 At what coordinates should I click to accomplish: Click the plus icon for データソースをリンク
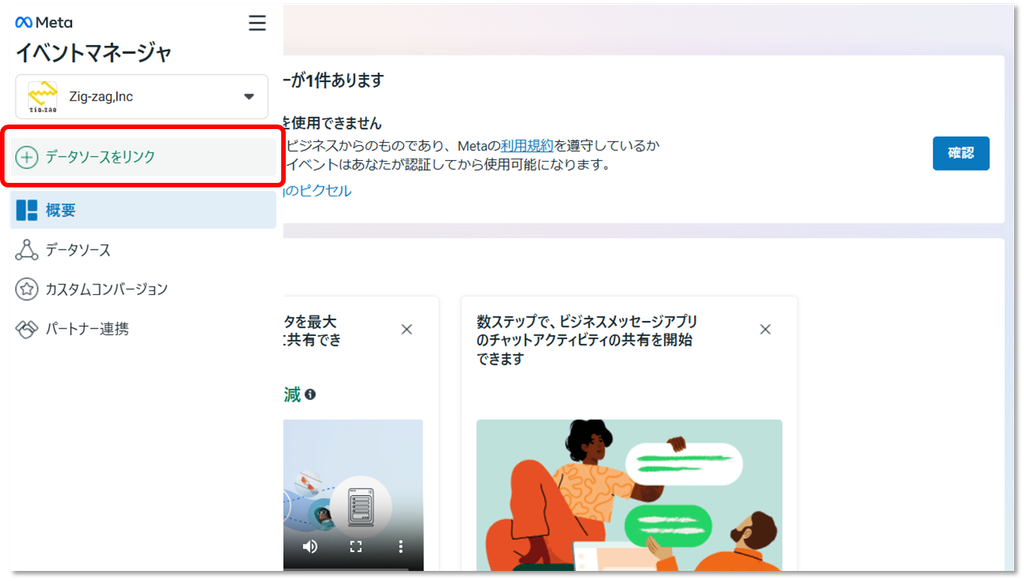[27, 157]
